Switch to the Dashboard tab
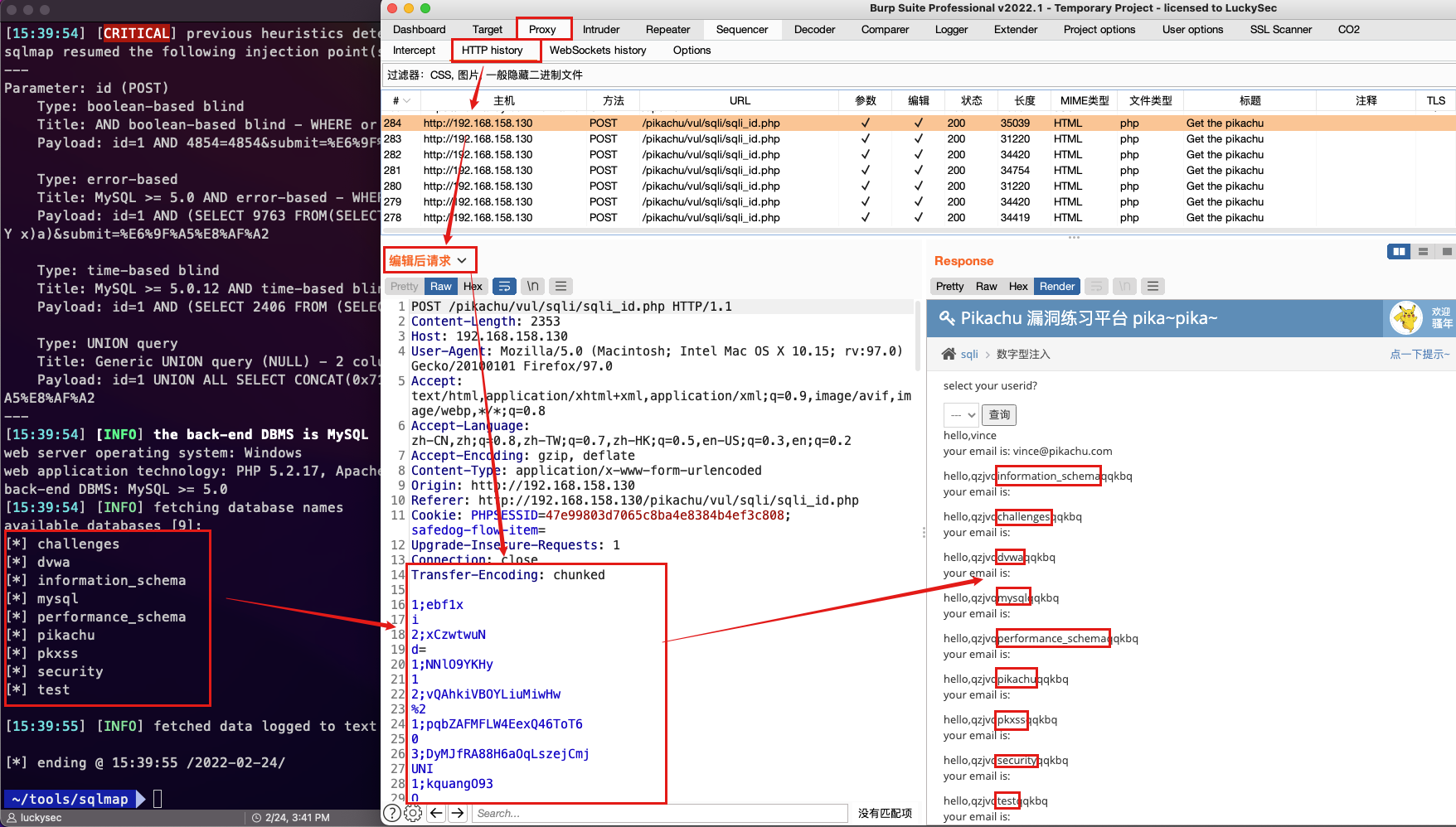 pos(419,29)
